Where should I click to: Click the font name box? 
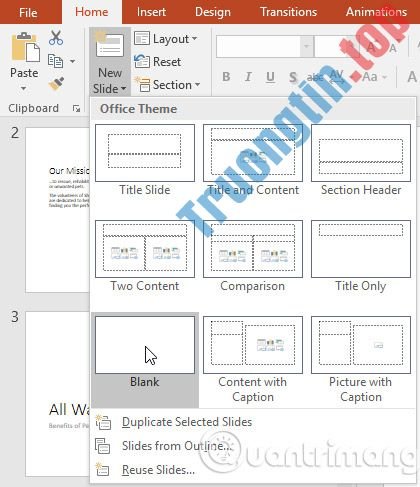coord(258,46)
